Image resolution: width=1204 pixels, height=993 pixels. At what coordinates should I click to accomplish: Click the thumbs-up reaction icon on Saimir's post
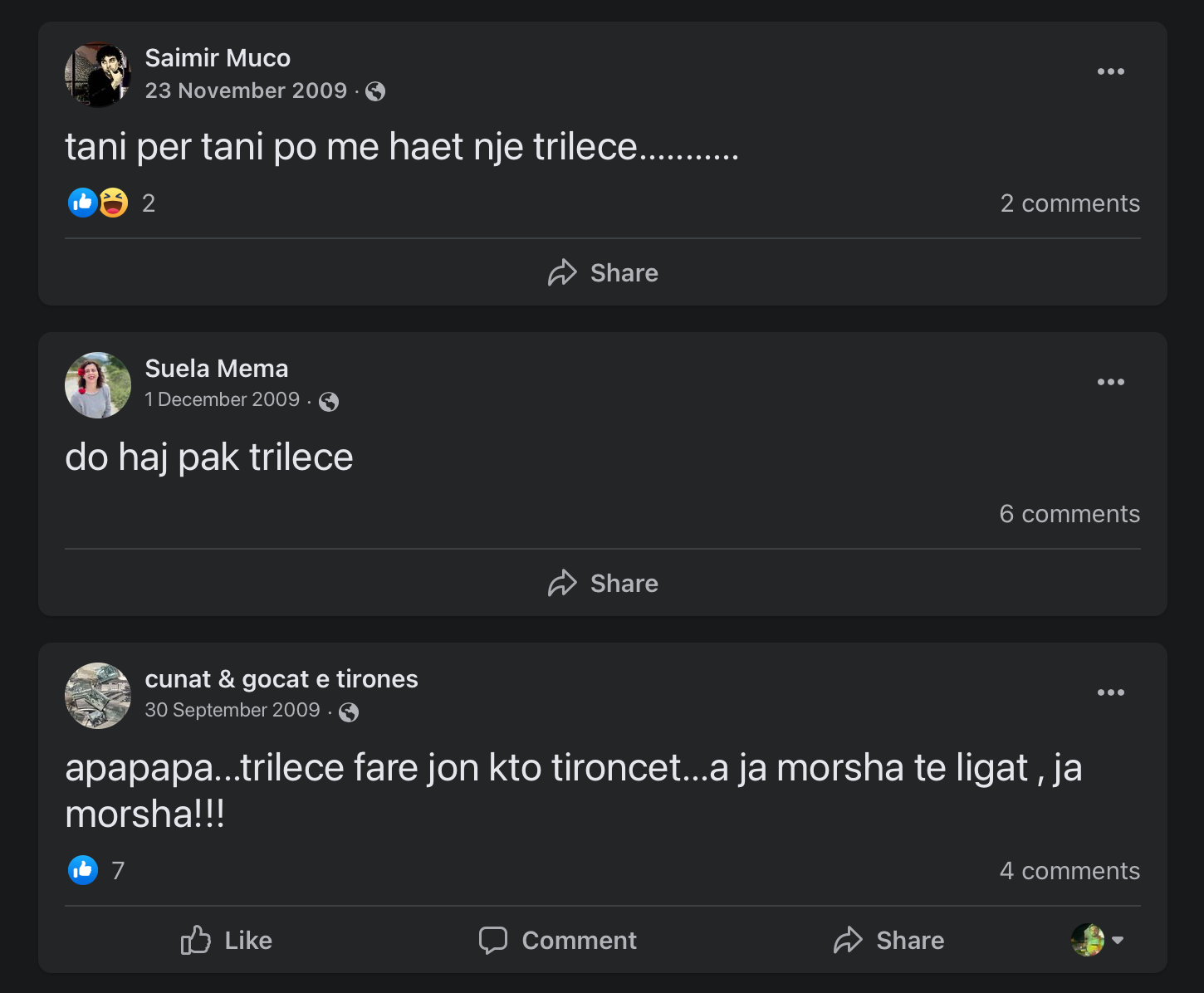tap(82, 202)
